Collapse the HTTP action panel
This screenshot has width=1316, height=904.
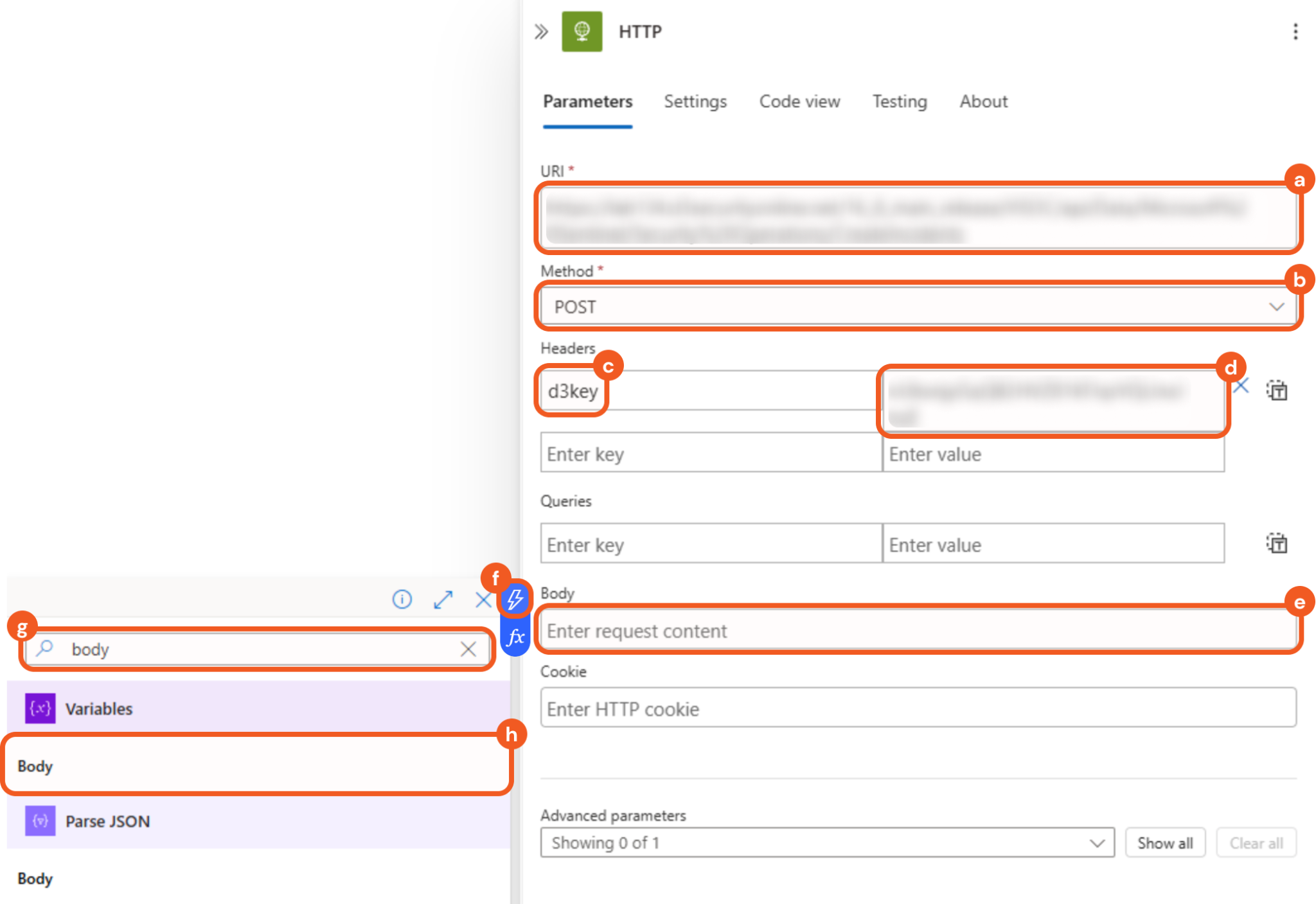click(541, 31)
